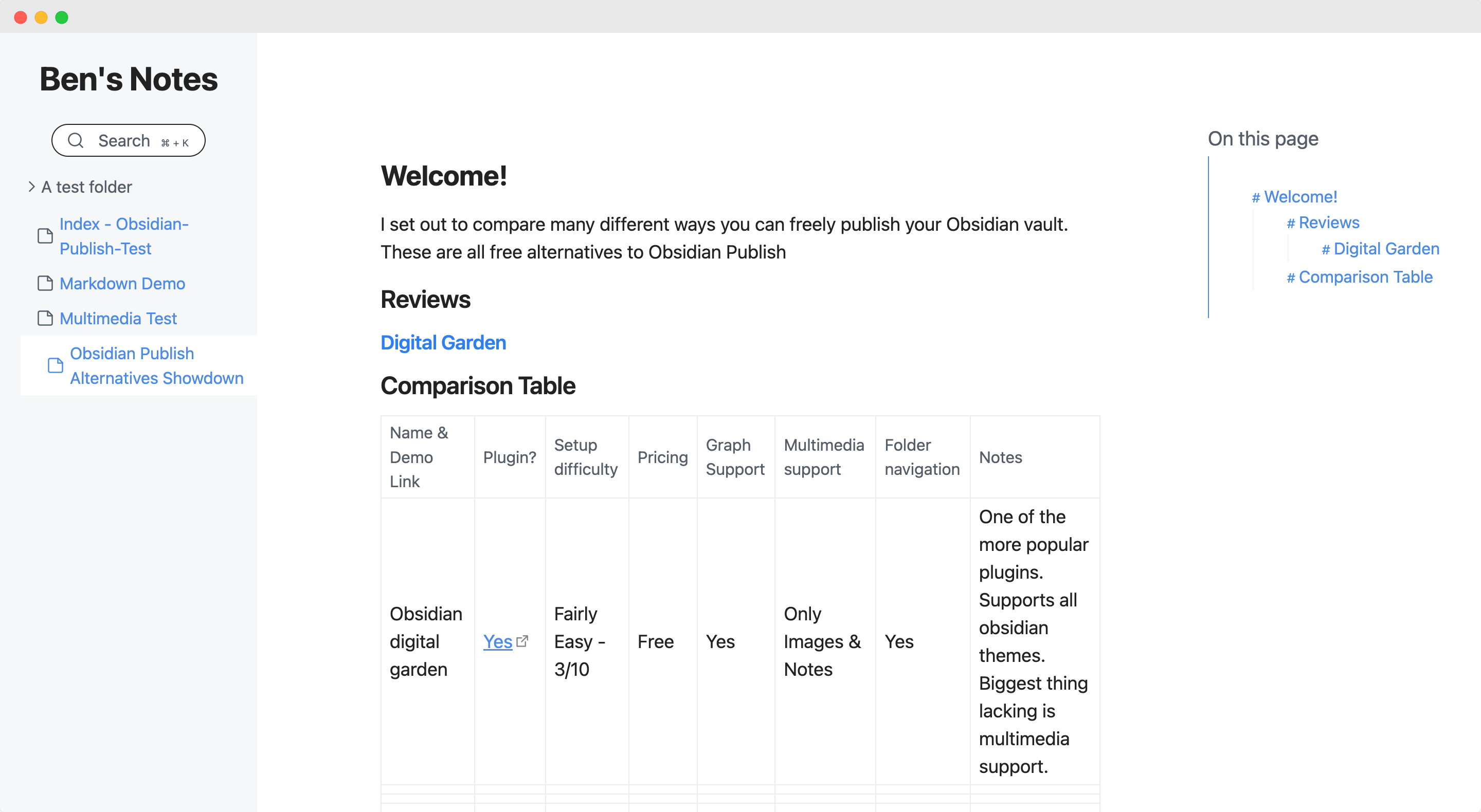Expand the A test folder chevron
Viewport: 1481px width, 812px height.
click(x=31, y=187)
